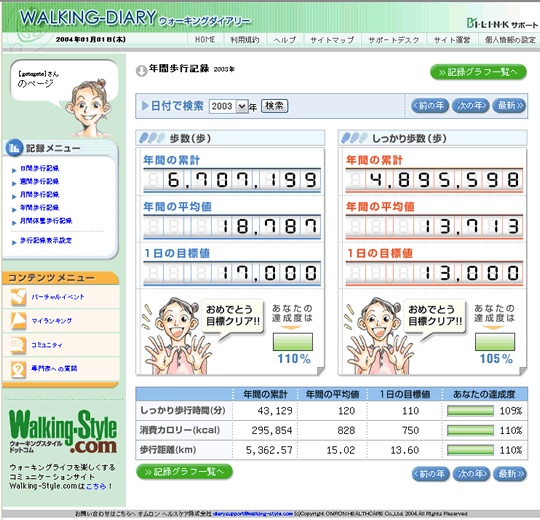540x520 pixels.
Task: Click bottom 最新 button
Action: click(x=510, y=474)
